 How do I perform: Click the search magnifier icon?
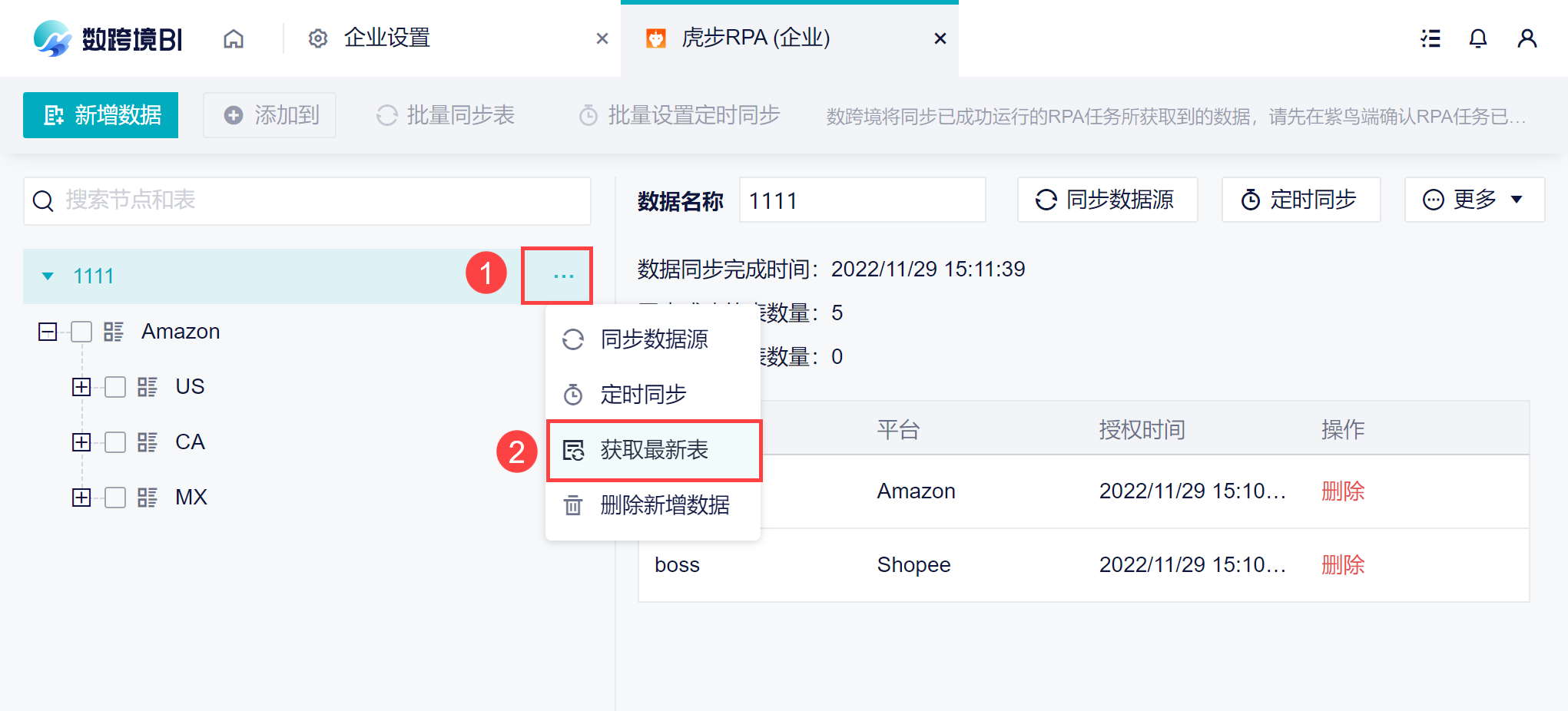[x=44, y=201]
